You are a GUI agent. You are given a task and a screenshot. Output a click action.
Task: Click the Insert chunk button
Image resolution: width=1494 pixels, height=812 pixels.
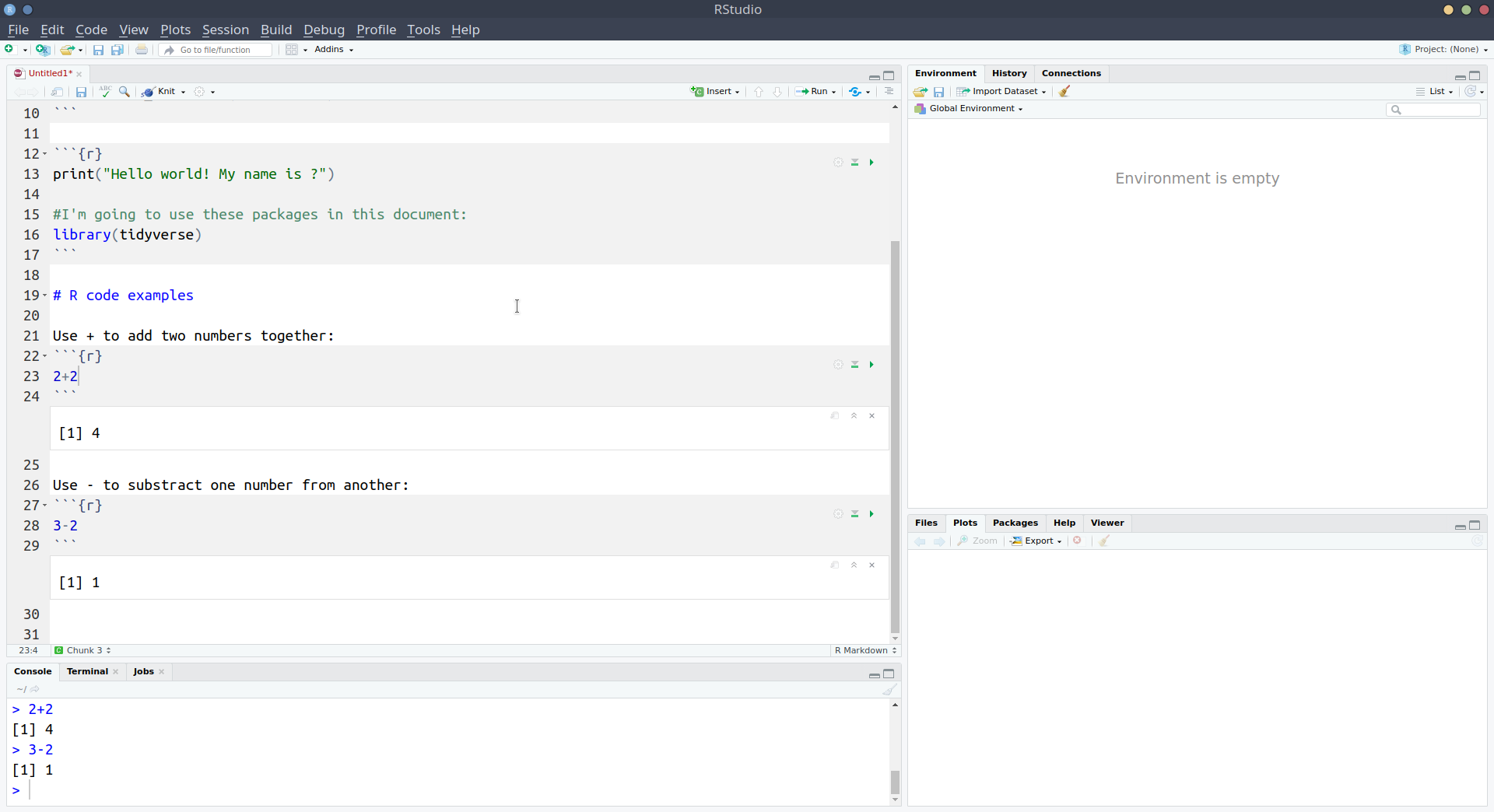[714, 92]
